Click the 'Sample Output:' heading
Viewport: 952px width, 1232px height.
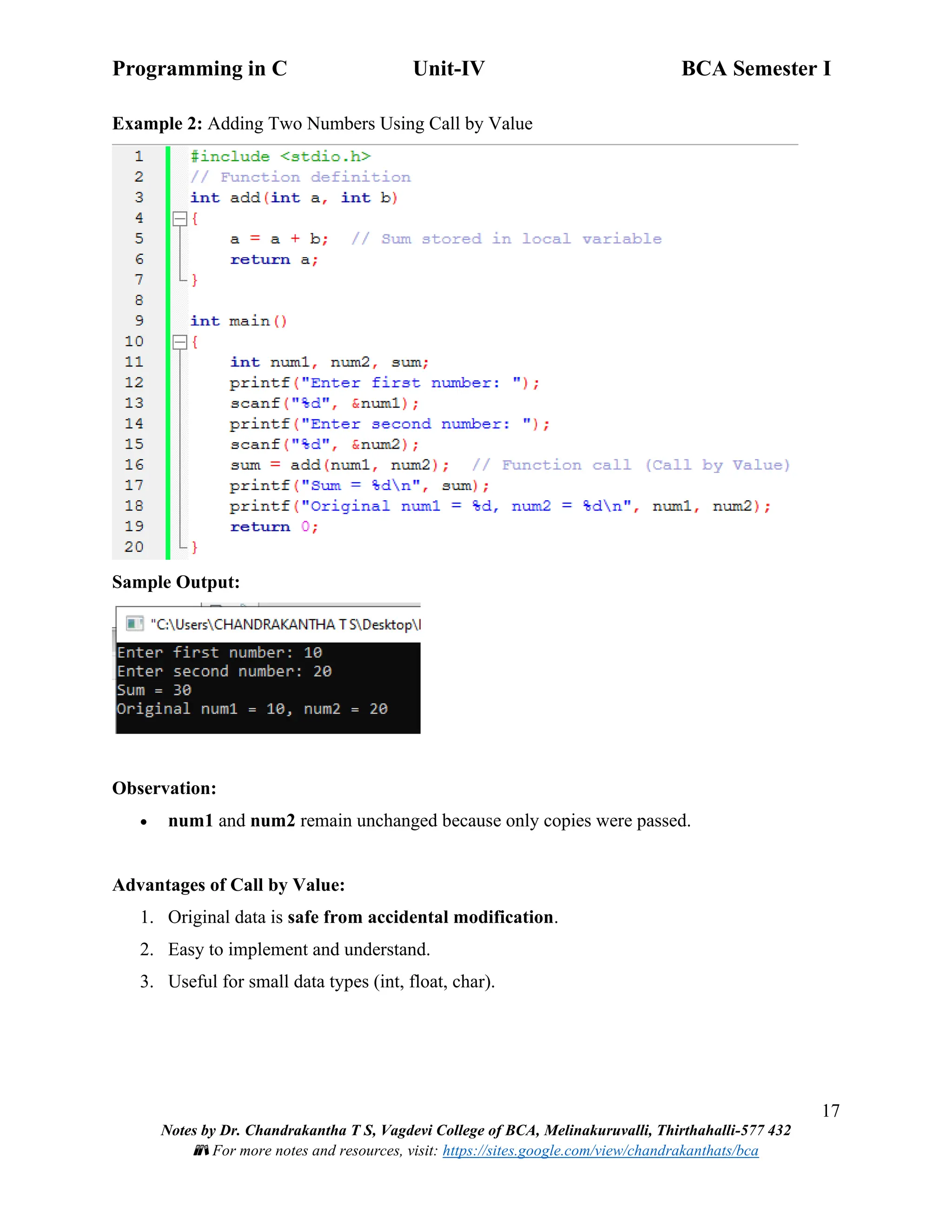176,582
